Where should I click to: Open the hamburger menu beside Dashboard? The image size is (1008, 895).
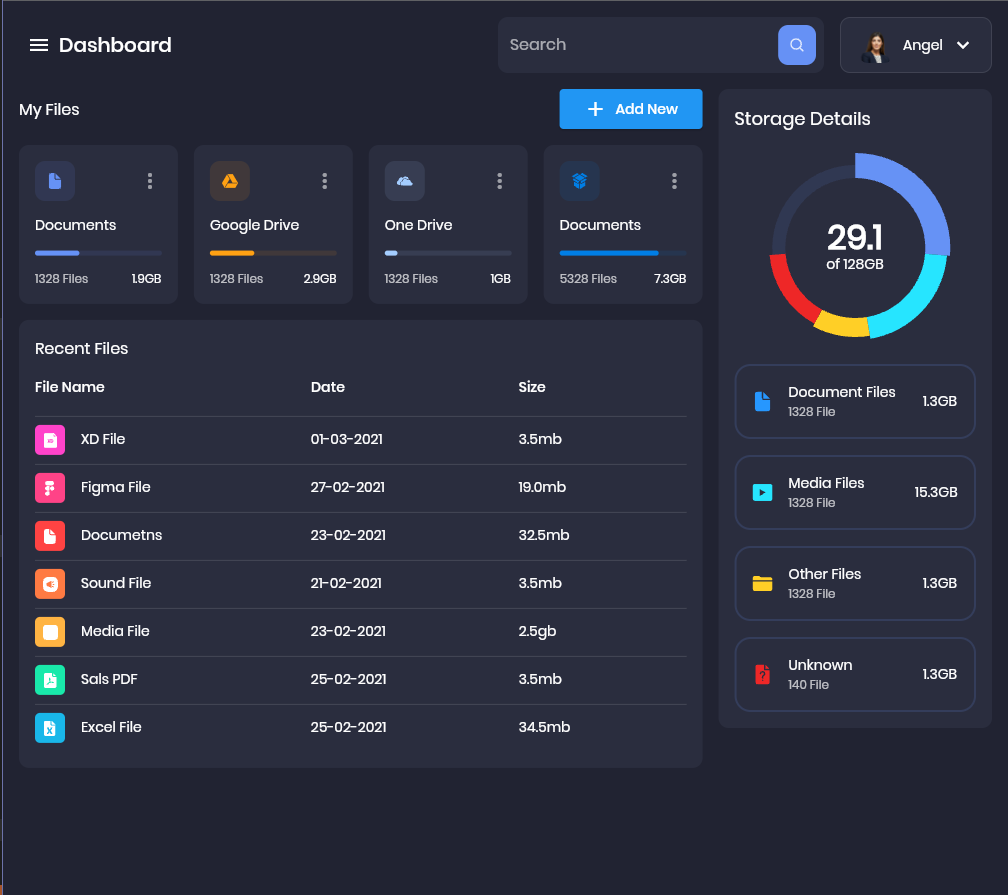coord(39,45)
